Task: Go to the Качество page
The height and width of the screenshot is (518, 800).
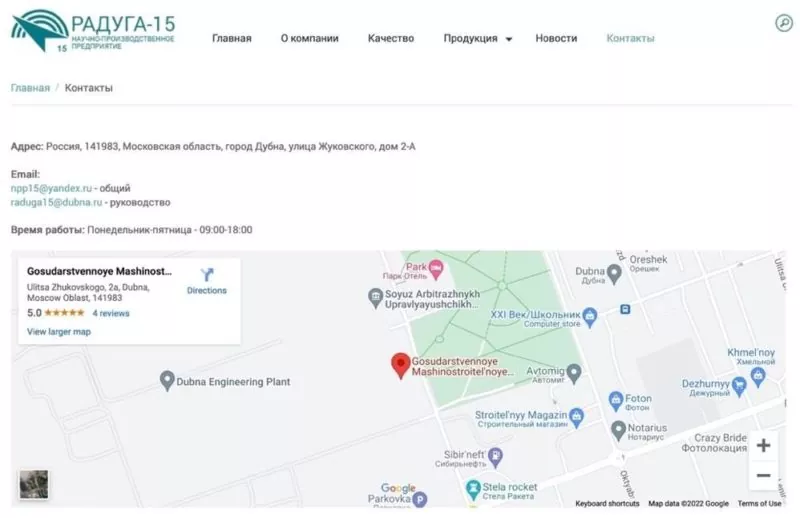Action: point(391,38)
